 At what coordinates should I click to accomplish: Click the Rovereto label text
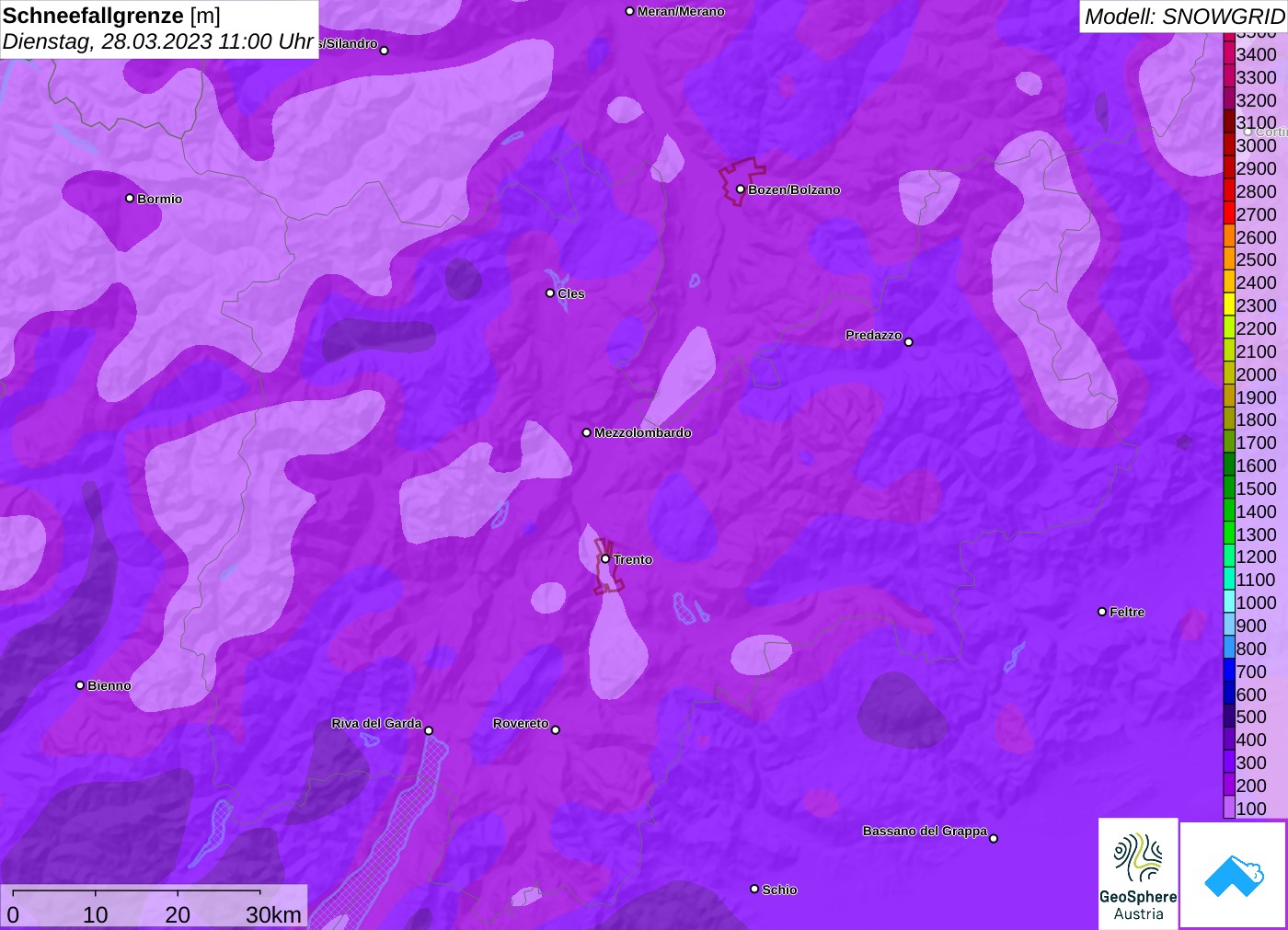pyautogui.click(x=521, y=723)
